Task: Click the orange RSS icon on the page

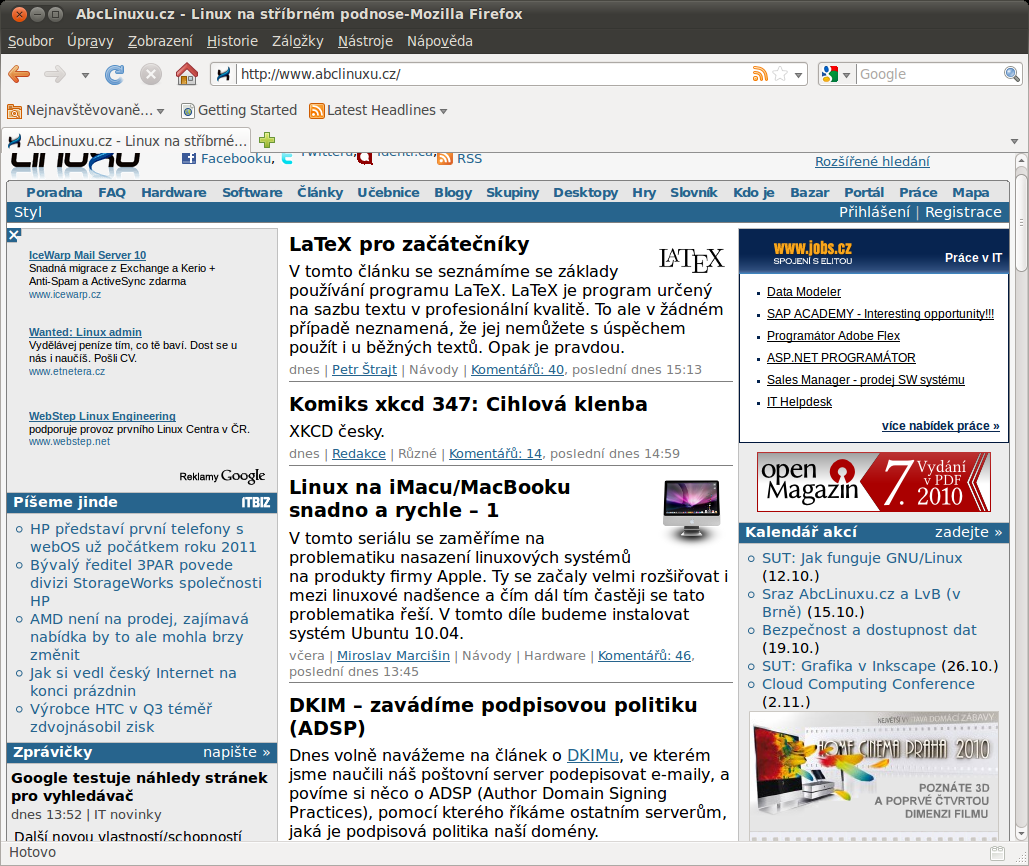Action: [445, 158]
